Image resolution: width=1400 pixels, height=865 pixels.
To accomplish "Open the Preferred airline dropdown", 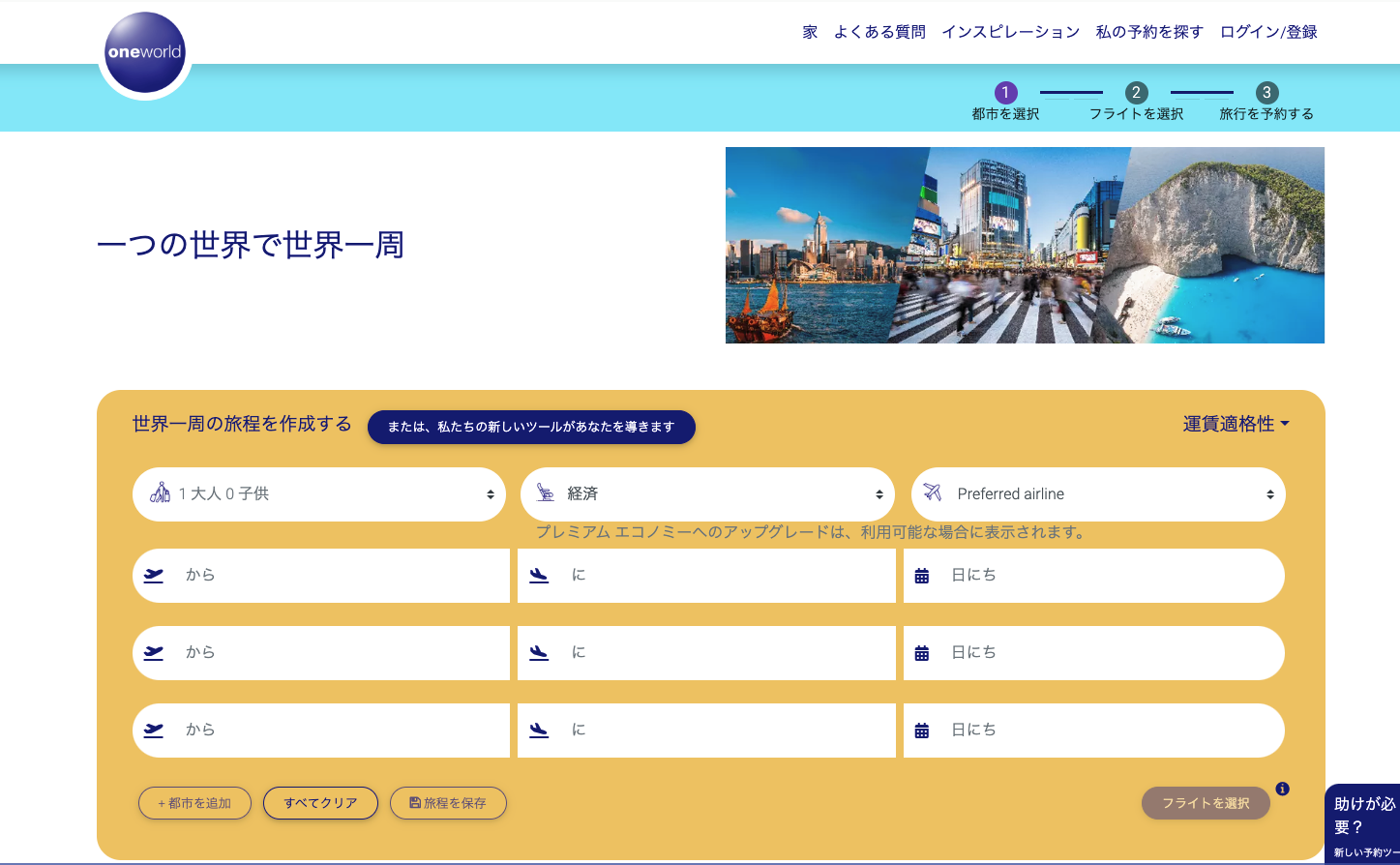I will pyautogui.click(x=1098, y=494).
